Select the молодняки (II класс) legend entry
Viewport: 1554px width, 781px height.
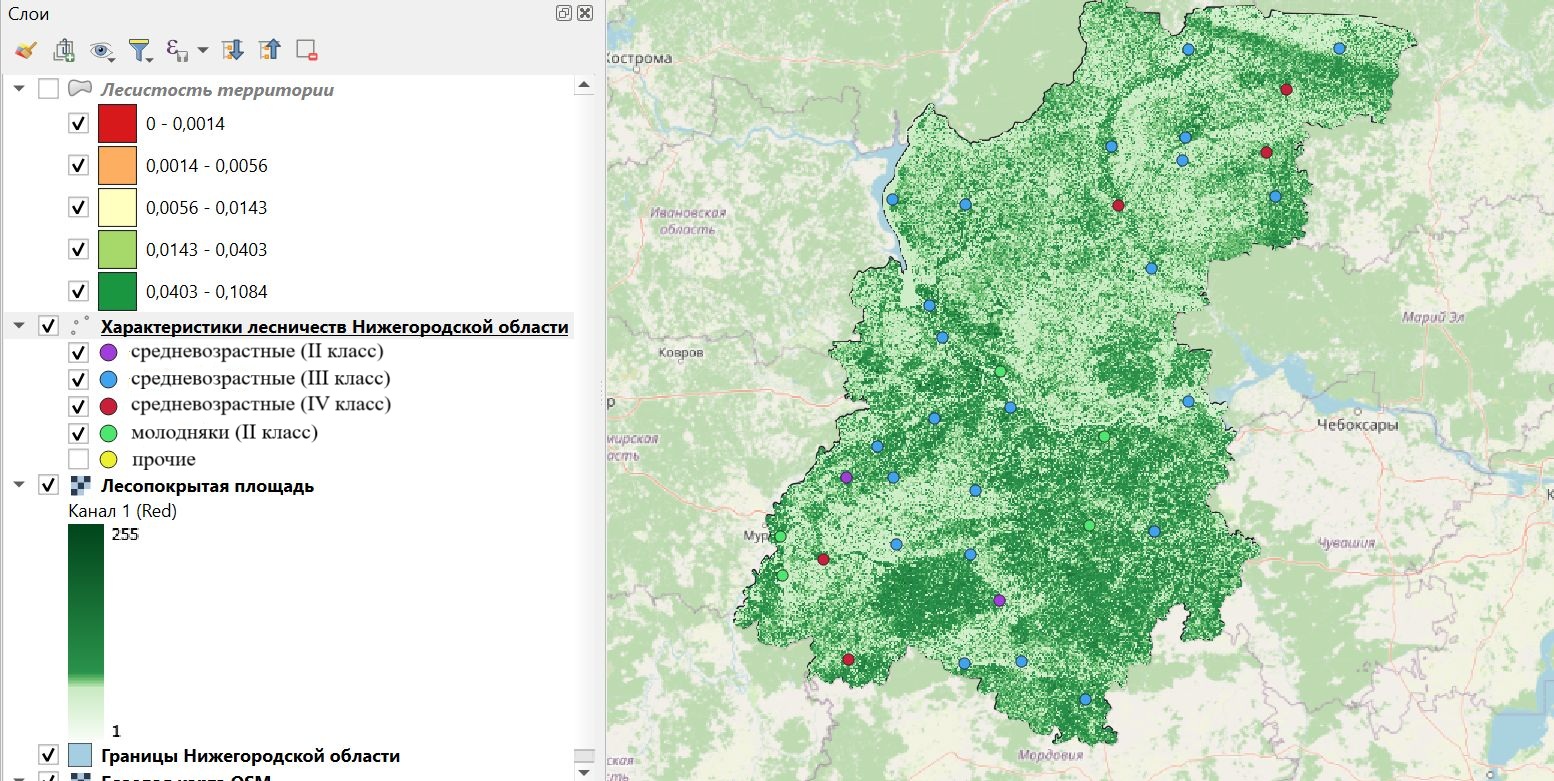tap(224, 432)
